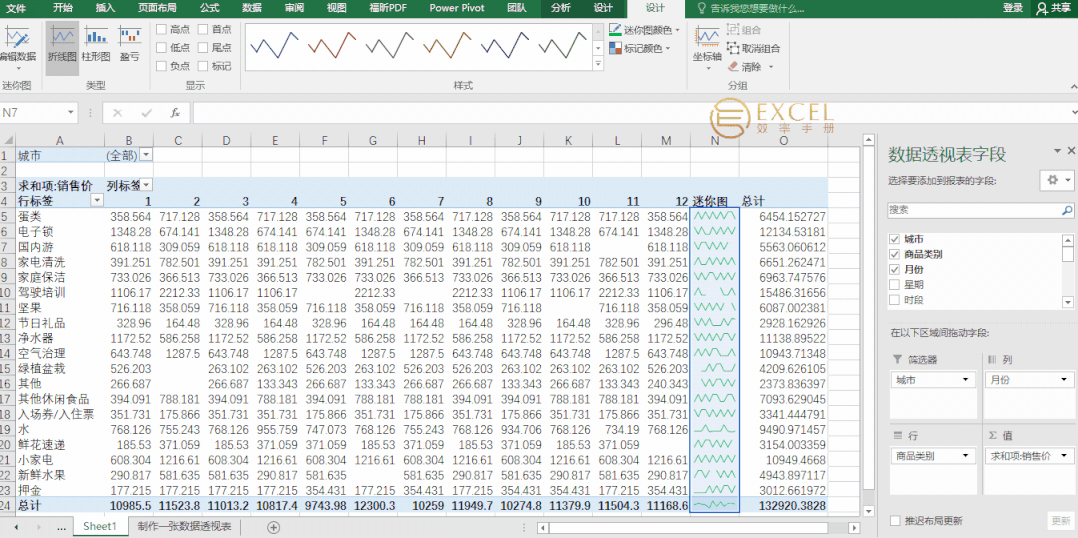Open the field list gear tools menu
The image size is (1078, 538).
pos(1057,180)
